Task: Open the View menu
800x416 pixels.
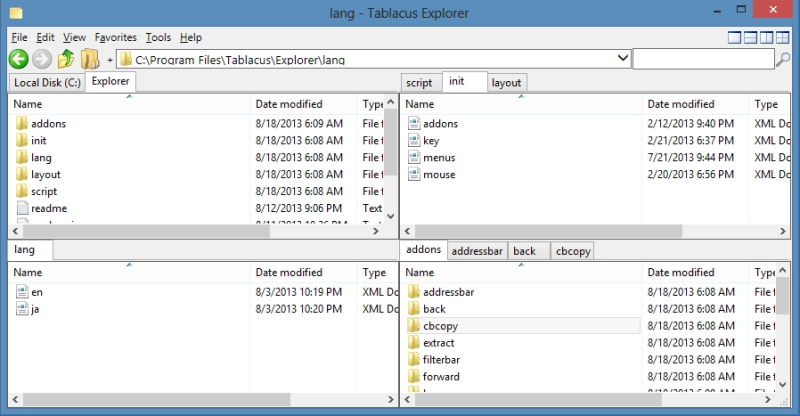Action: 74,37
